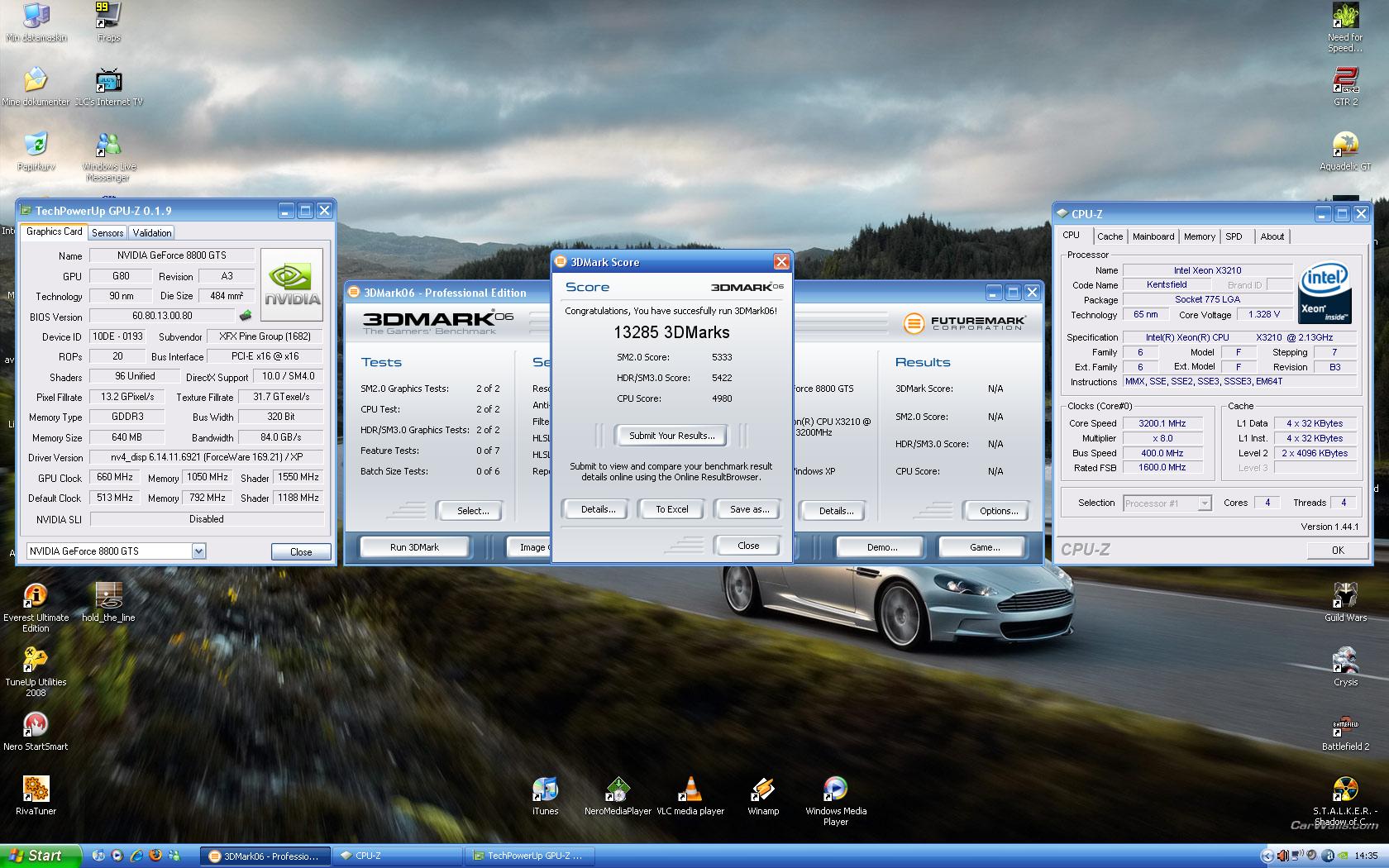Expand hidden system tray icons arrow

click(x=1267, y=856)
